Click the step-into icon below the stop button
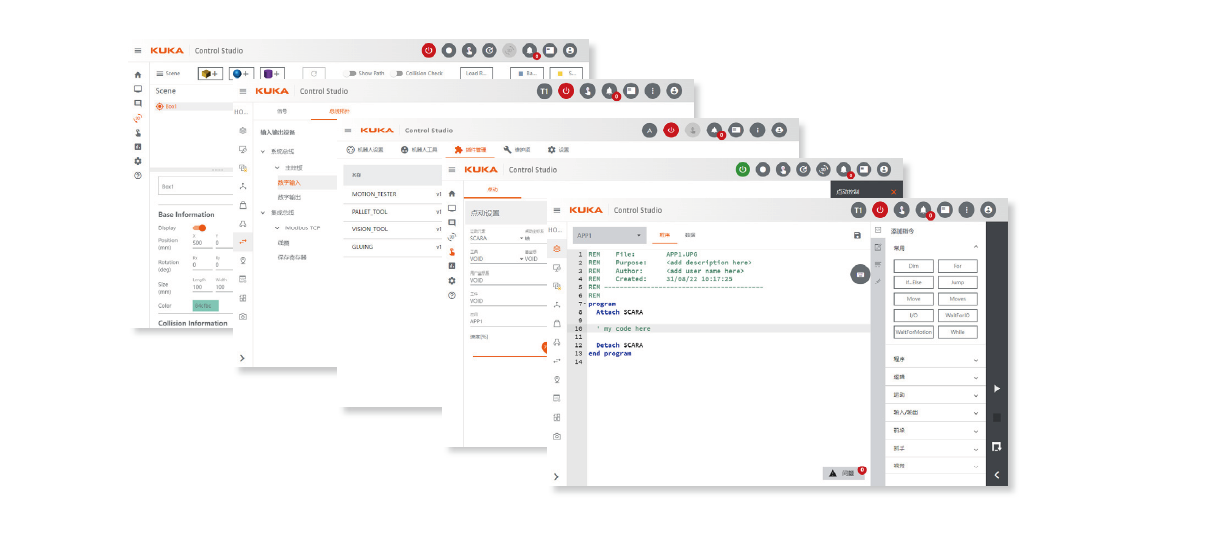Image resolution: width=1208 pixels, height=537 pixels. point(996,446)
